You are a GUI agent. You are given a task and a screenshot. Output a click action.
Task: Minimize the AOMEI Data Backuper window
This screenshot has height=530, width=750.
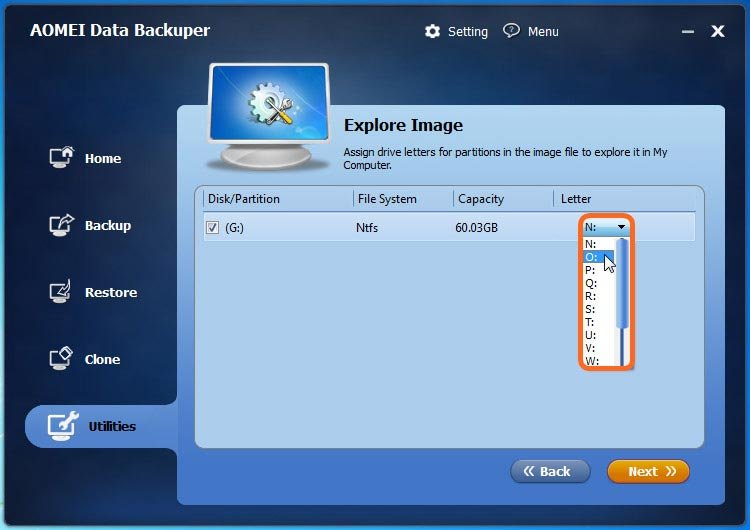pyautogui.click(x=688, y=32)
